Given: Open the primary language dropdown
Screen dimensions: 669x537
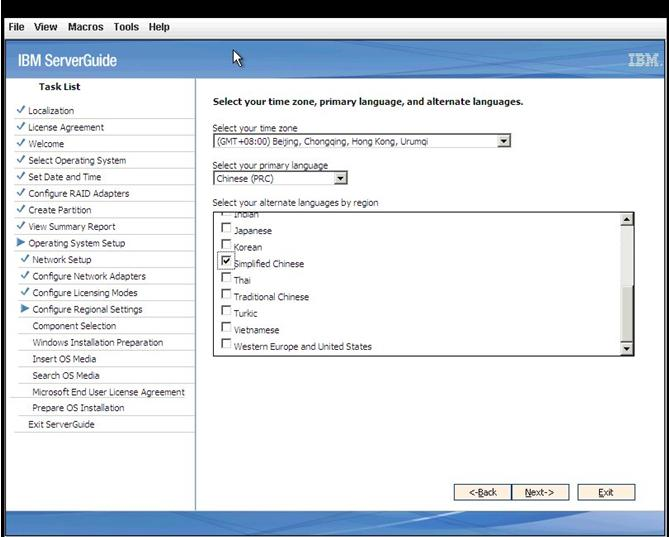Looking at the screenshot, I should [x=340, y=178].
